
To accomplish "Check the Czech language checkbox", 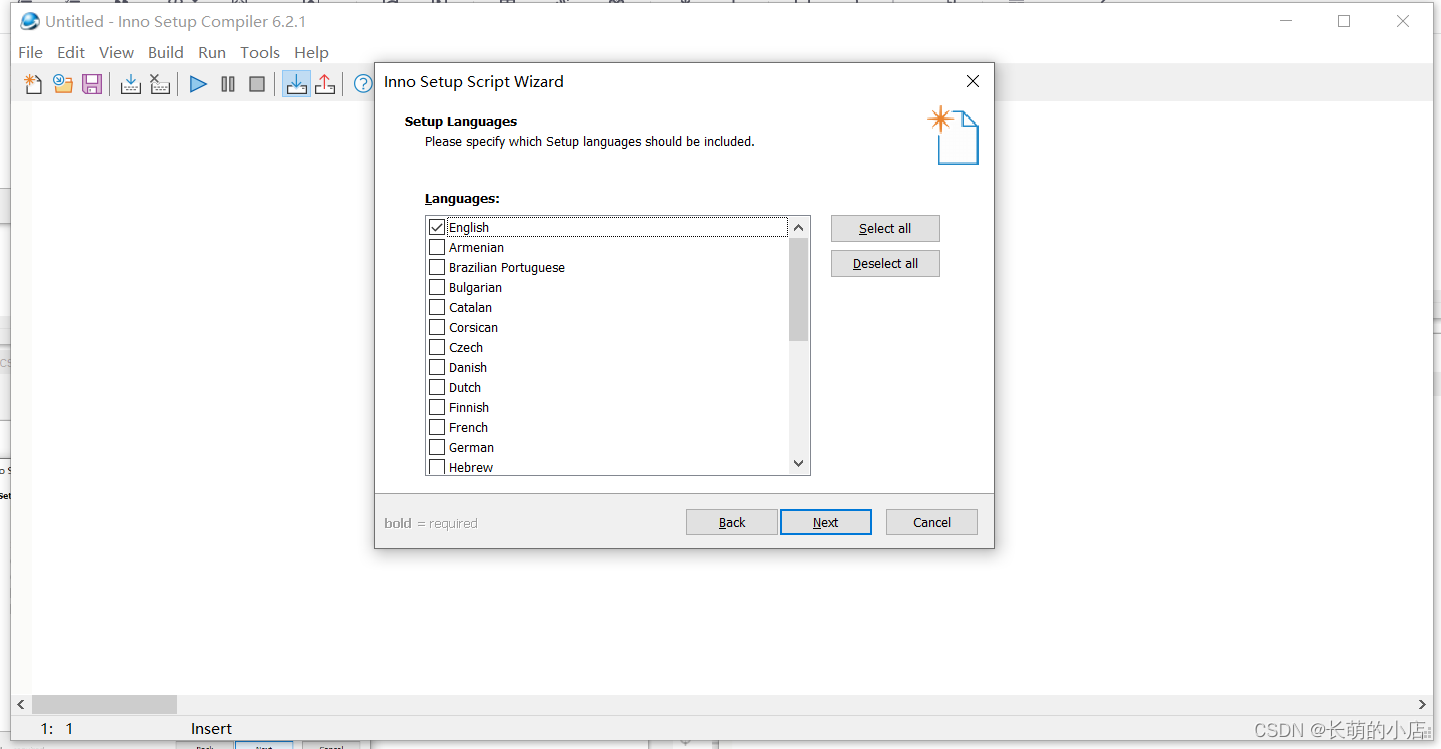I will [437, 347].
